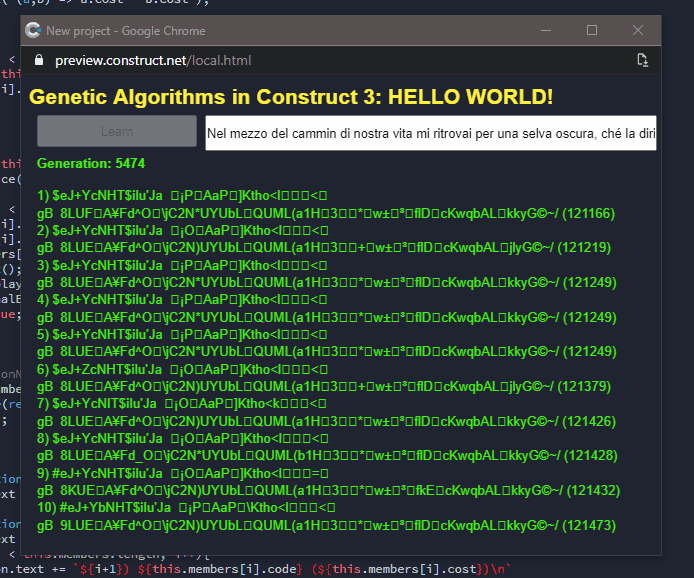Click result row starting with 7) $eJ+YcNIT
The image size is (694, 578).
[182, 403]
